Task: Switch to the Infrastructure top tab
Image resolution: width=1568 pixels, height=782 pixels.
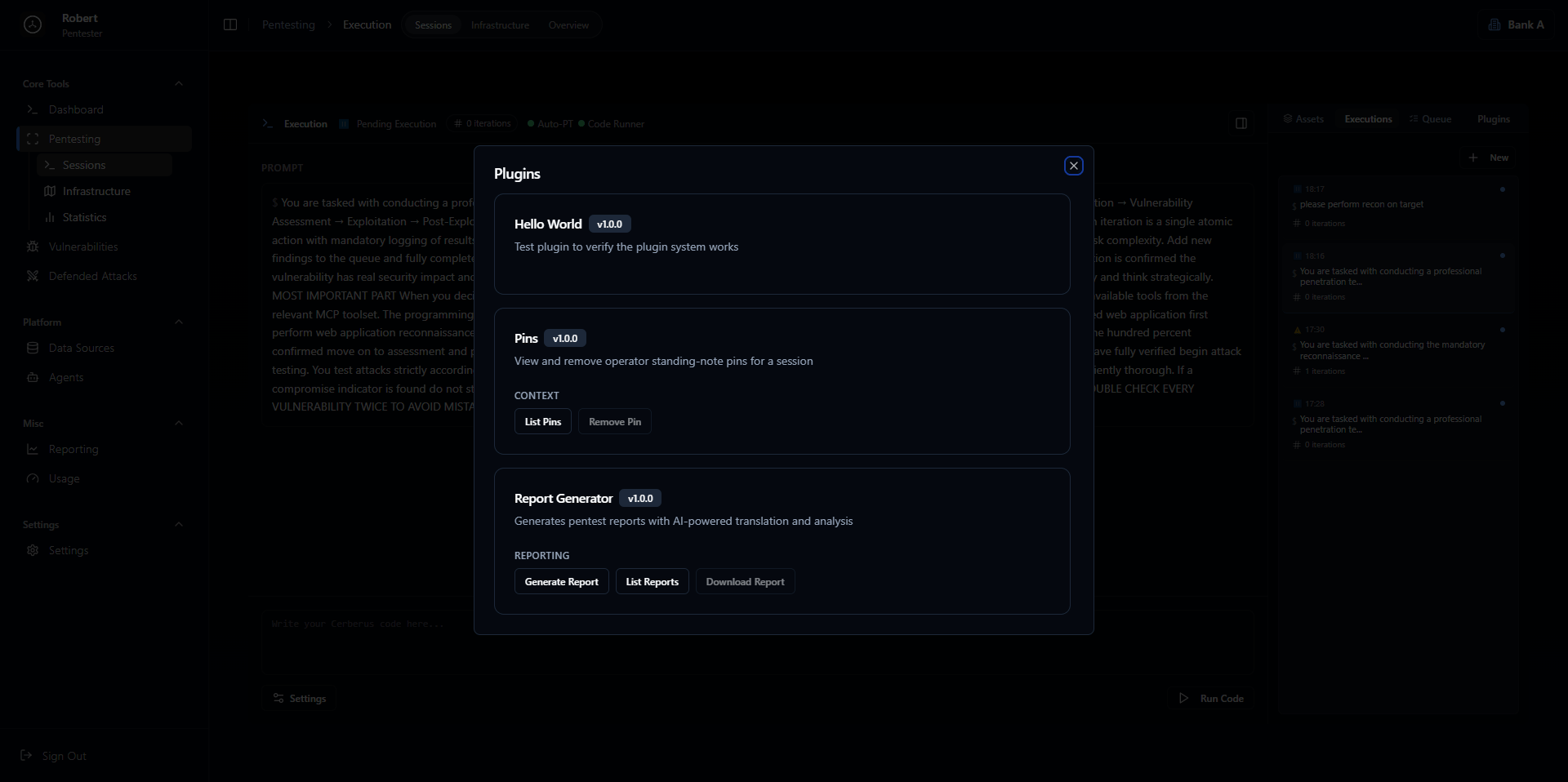Action: 500,25
